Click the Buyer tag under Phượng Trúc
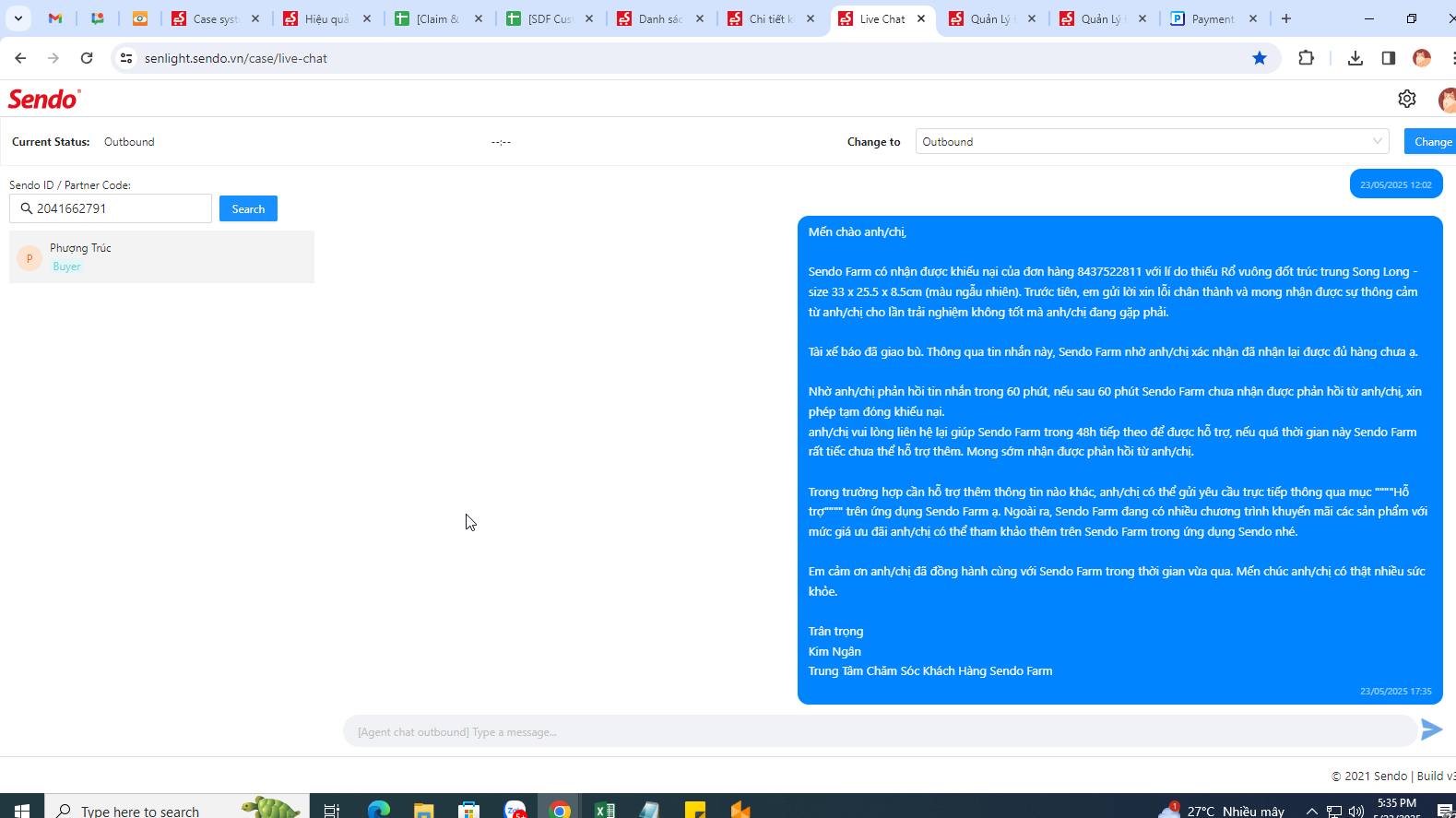The width and height of the screenshot is (1456, 818). click(66, 267)
